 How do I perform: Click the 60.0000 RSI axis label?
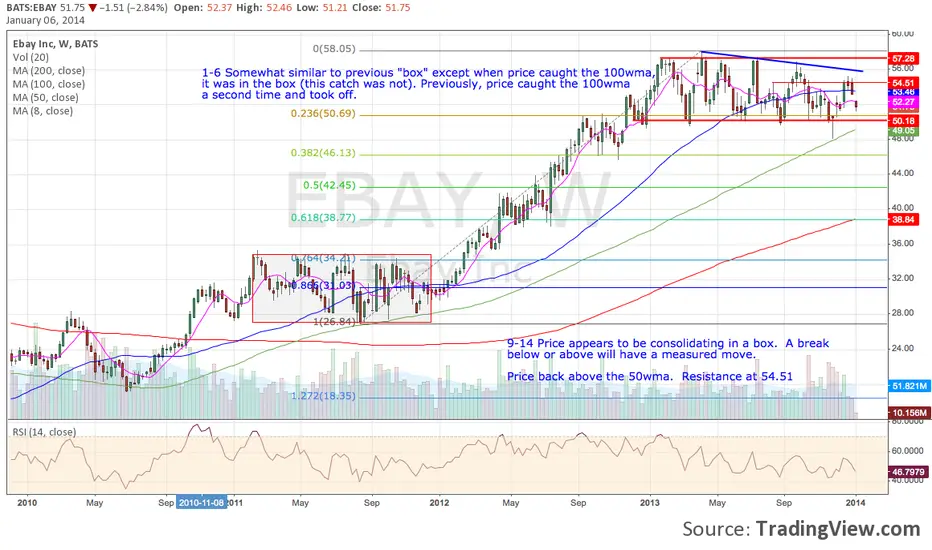point(906,451)
